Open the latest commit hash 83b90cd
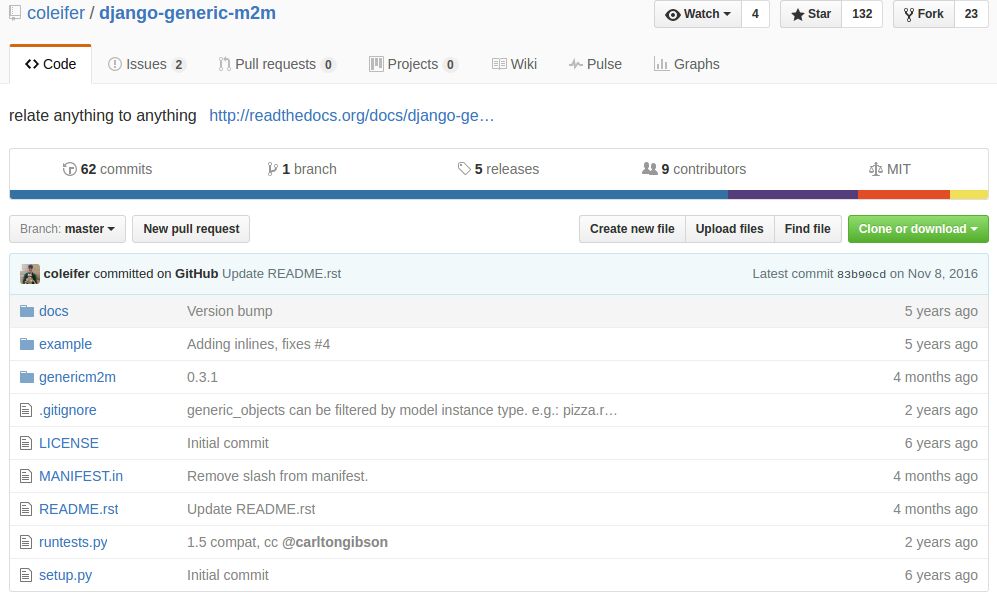 click(x=861, y=274)
